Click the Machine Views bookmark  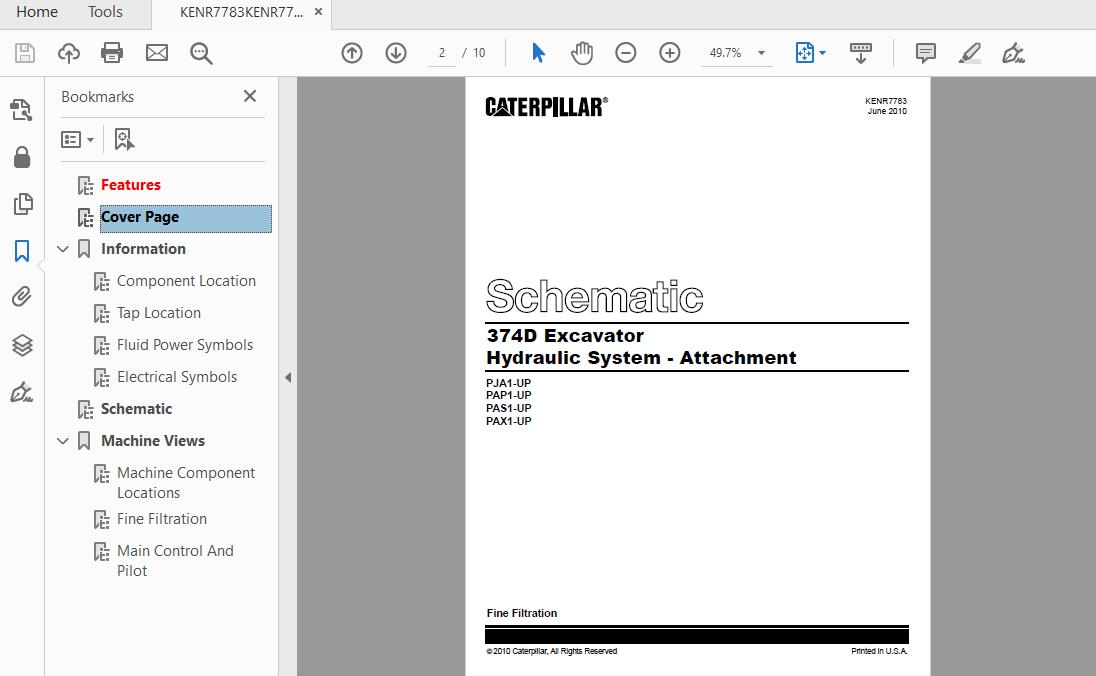tap(152, 441)
